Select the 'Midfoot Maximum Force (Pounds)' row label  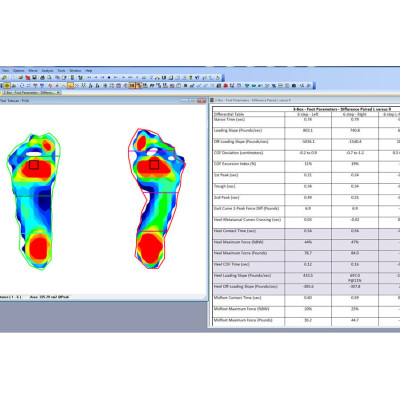pos(243,320)
